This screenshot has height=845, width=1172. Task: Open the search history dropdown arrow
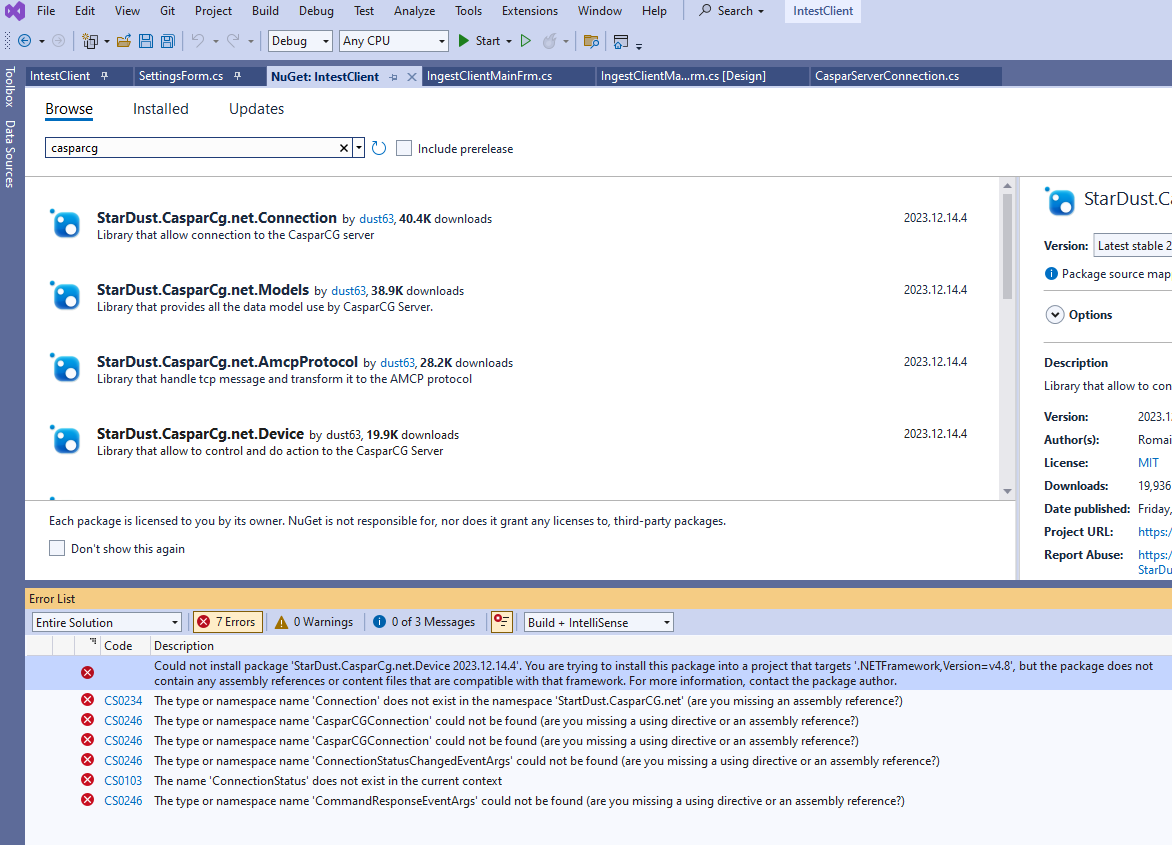[359, 148]
